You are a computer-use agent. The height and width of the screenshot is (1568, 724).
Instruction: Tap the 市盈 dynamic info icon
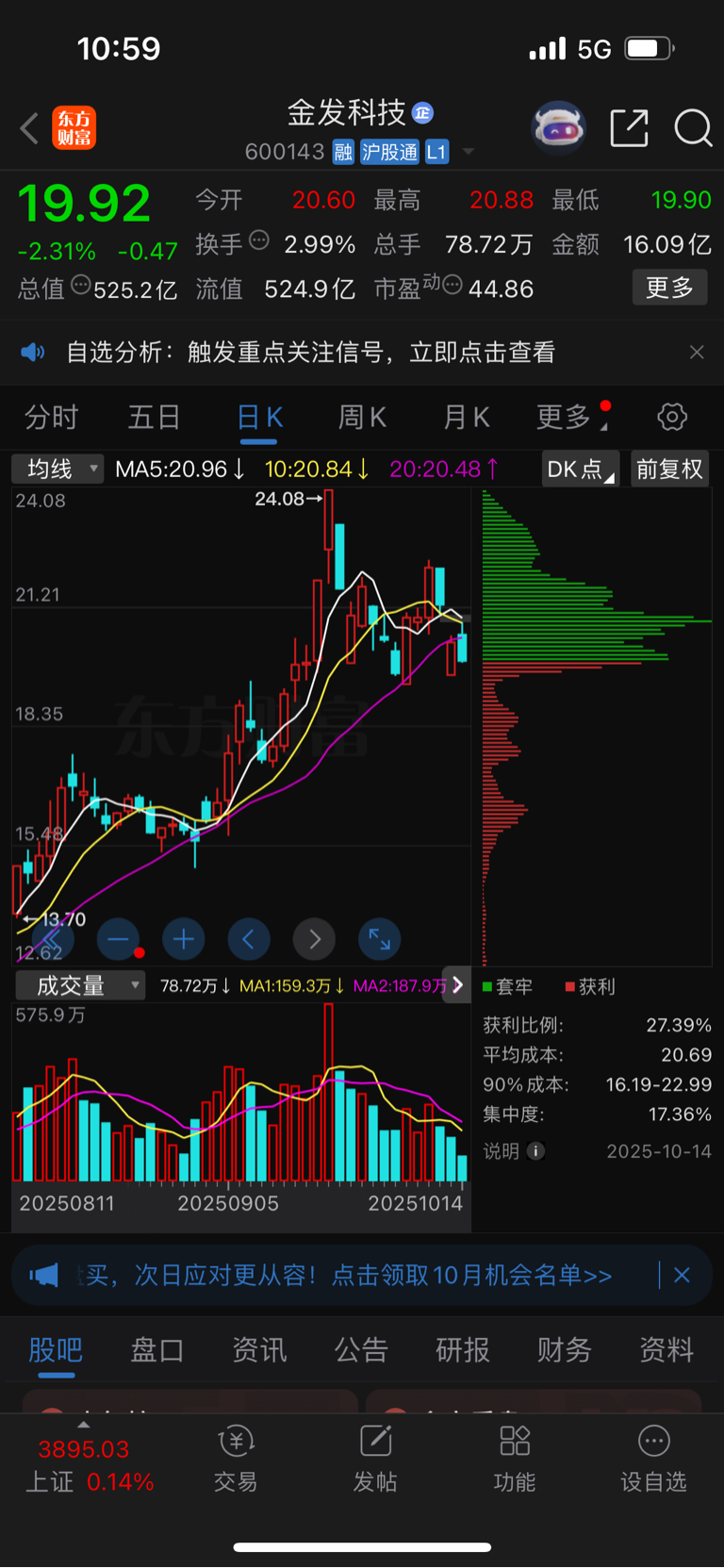pyautogui.click(x=452, y=284)
